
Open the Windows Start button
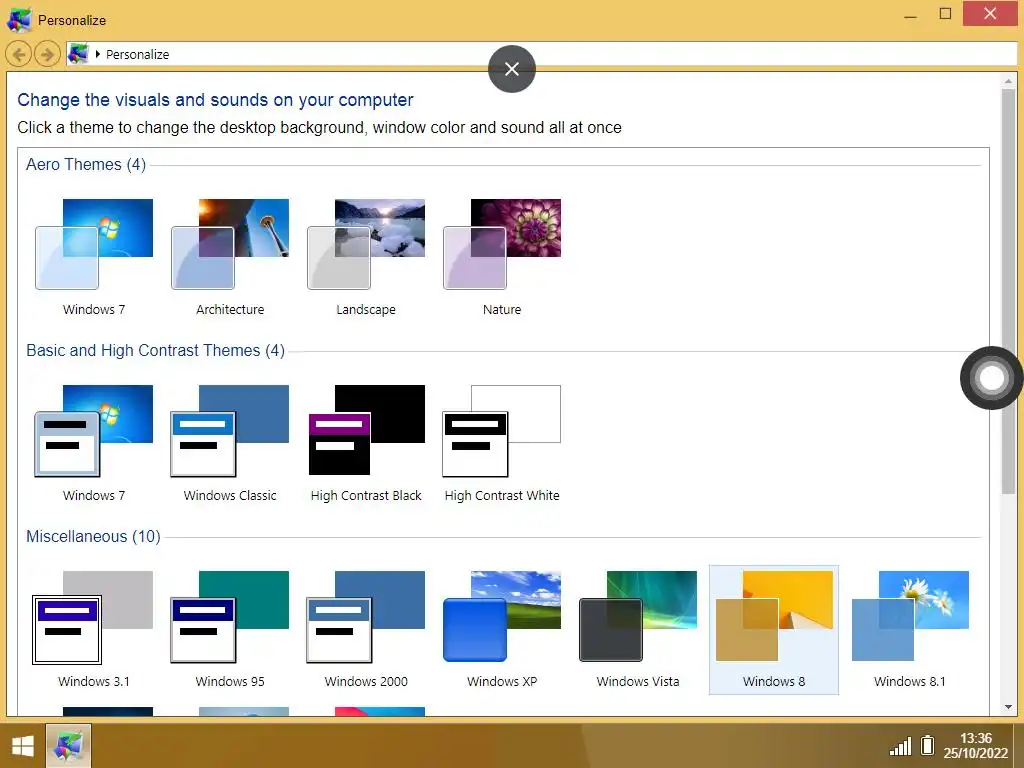coord(22,746)
